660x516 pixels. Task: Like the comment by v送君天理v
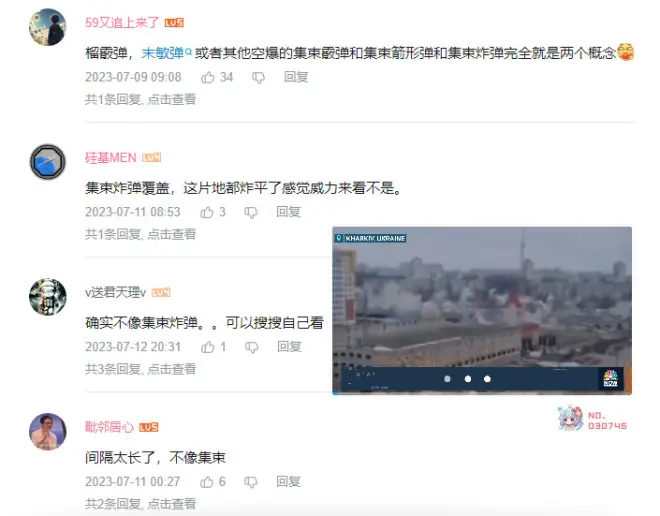[x=208, y=347]
